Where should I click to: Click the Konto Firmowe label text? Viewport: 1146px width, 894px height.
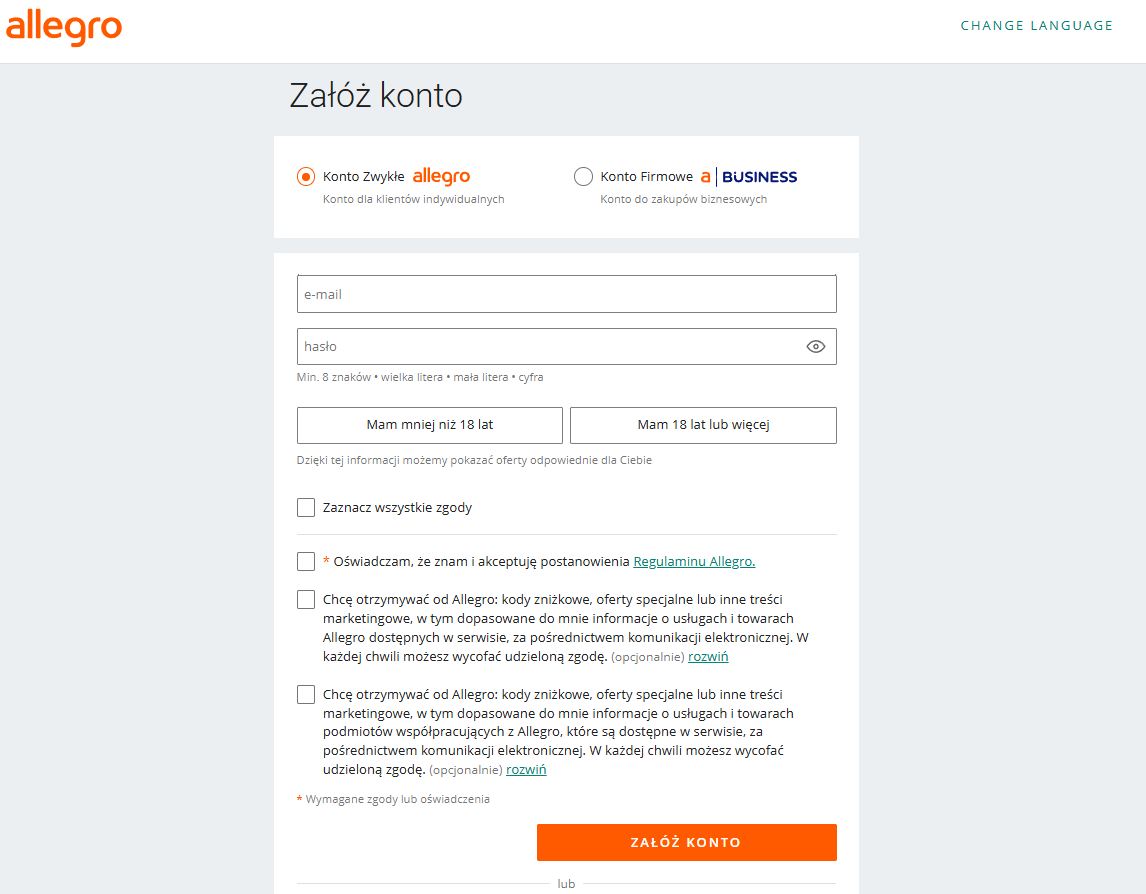646,177
